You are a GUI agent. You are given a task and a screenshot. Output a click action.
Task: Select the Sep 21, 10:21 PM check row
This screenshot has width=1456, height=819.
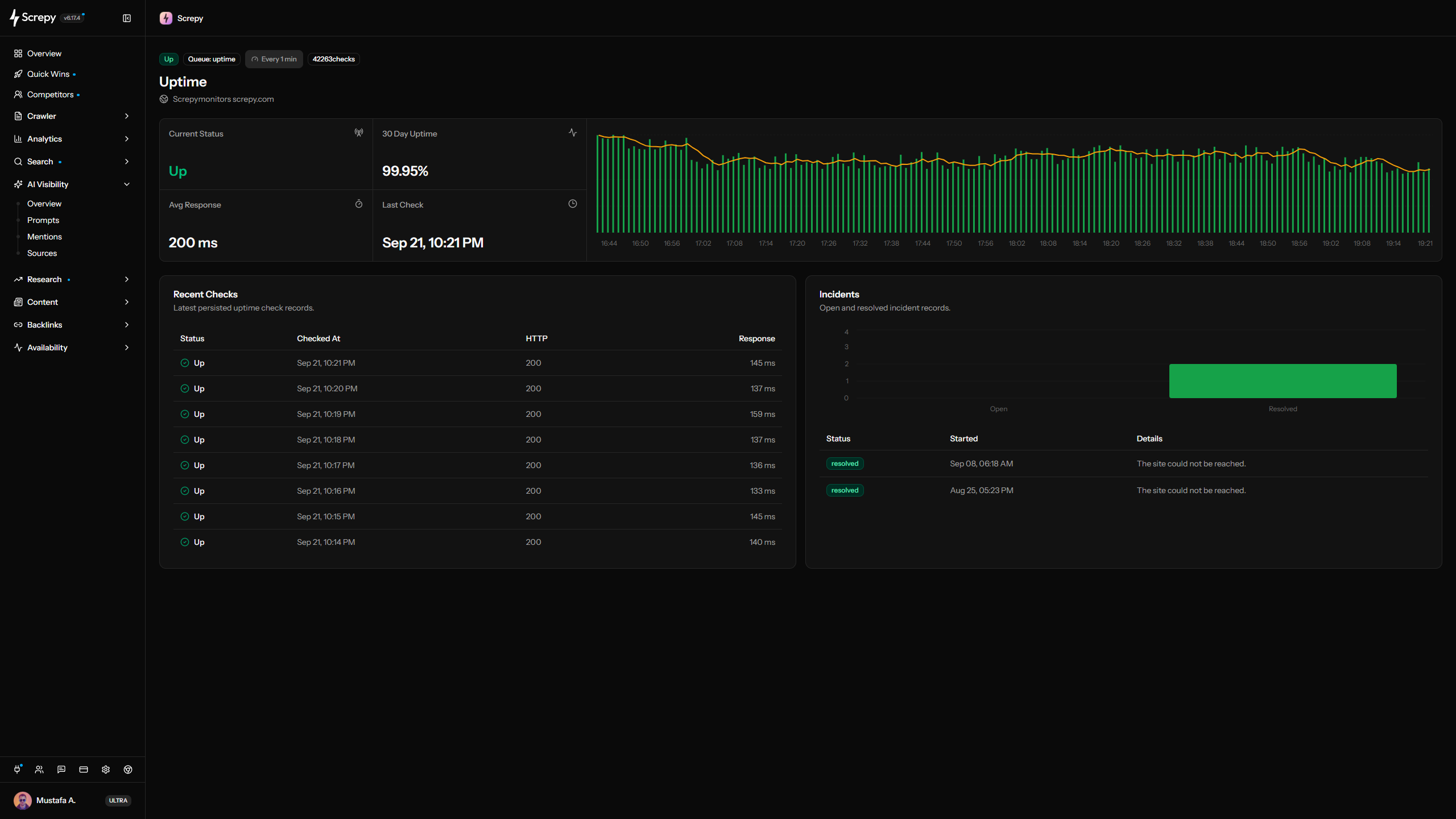tap(477, 363)
